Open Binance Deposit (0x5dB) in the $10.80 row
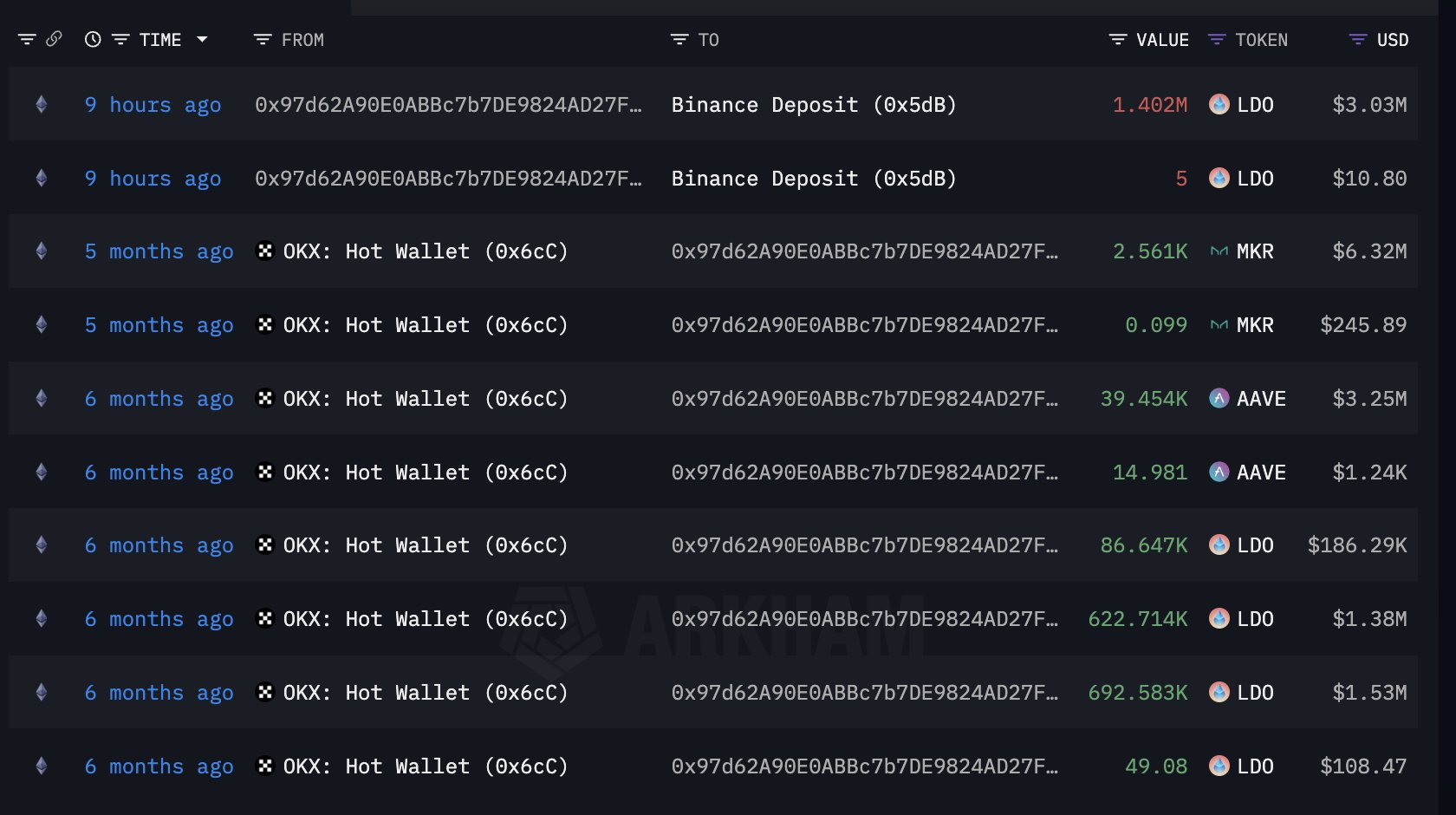The height and width of the screenshot is (815, 1456). coord(814,179)
